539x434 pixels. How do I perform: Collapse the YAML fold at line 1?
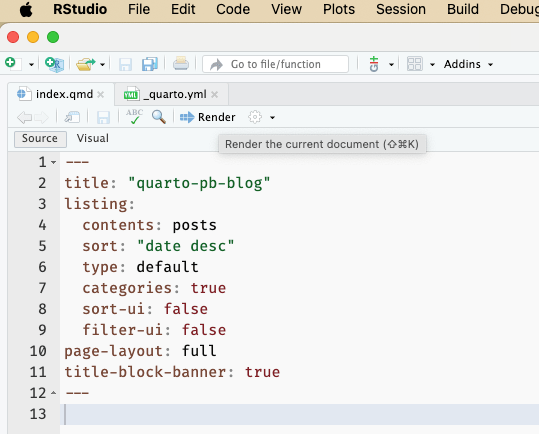point(53,162)
